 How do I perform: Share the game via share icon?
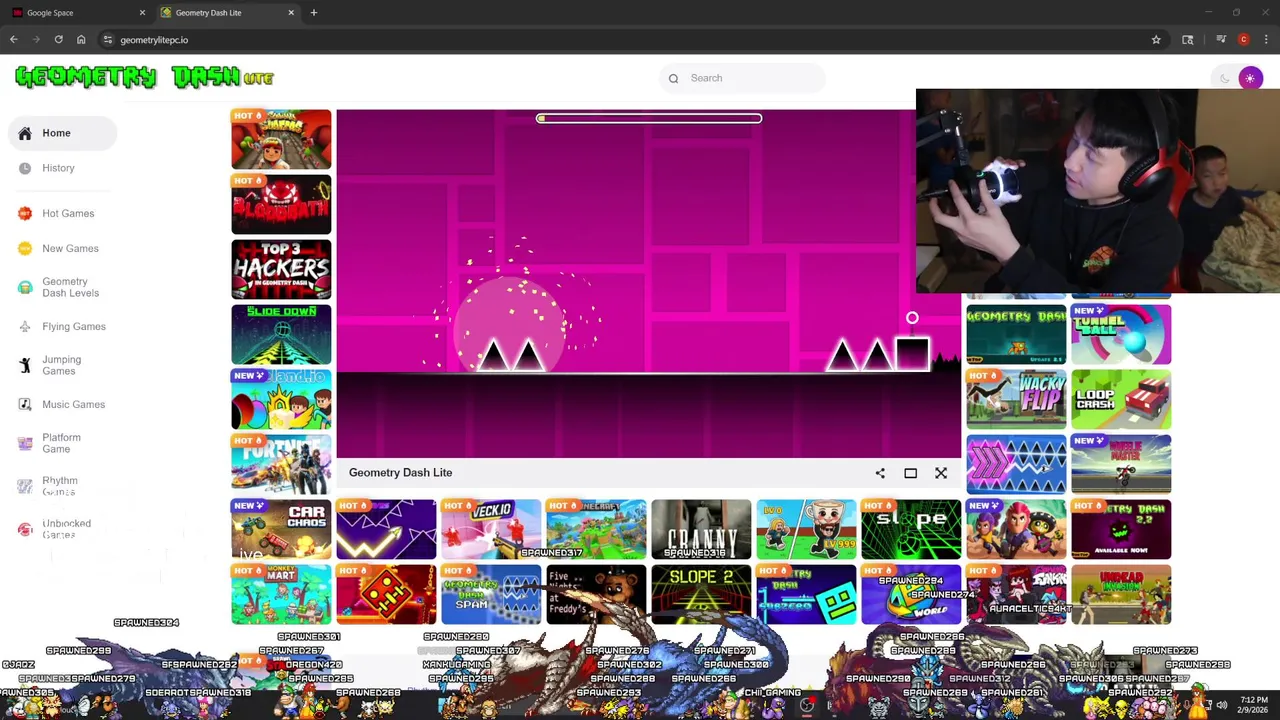(x=880, y=473)
